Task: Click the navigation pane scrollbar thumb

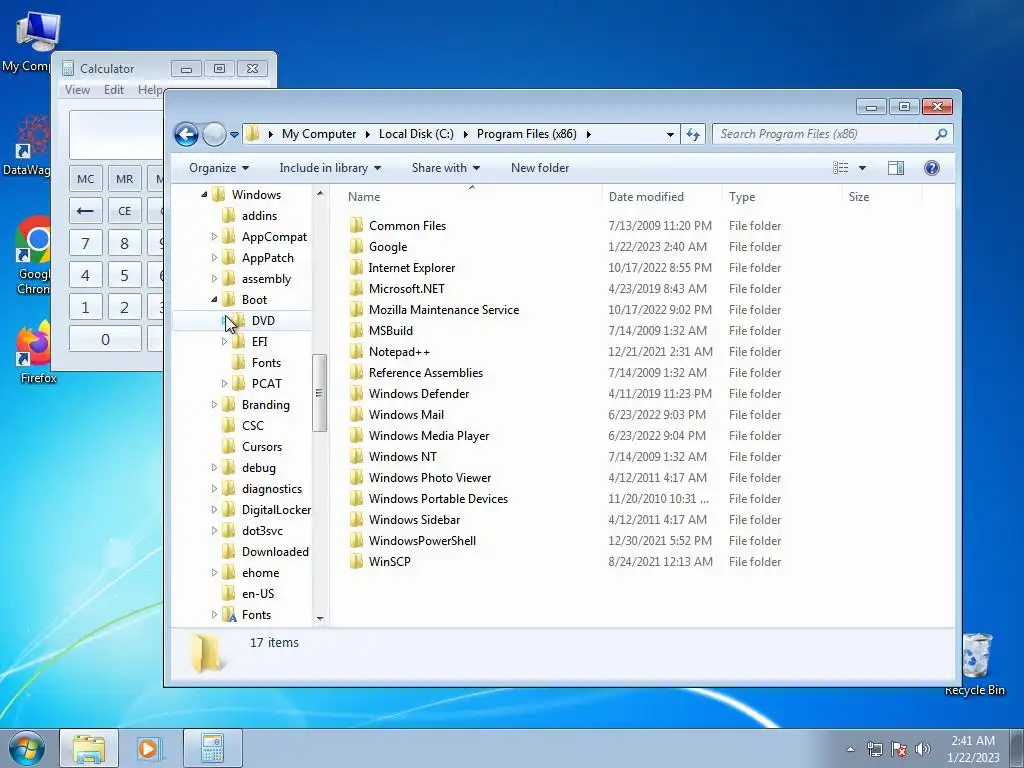Action: tap(319, 392)
